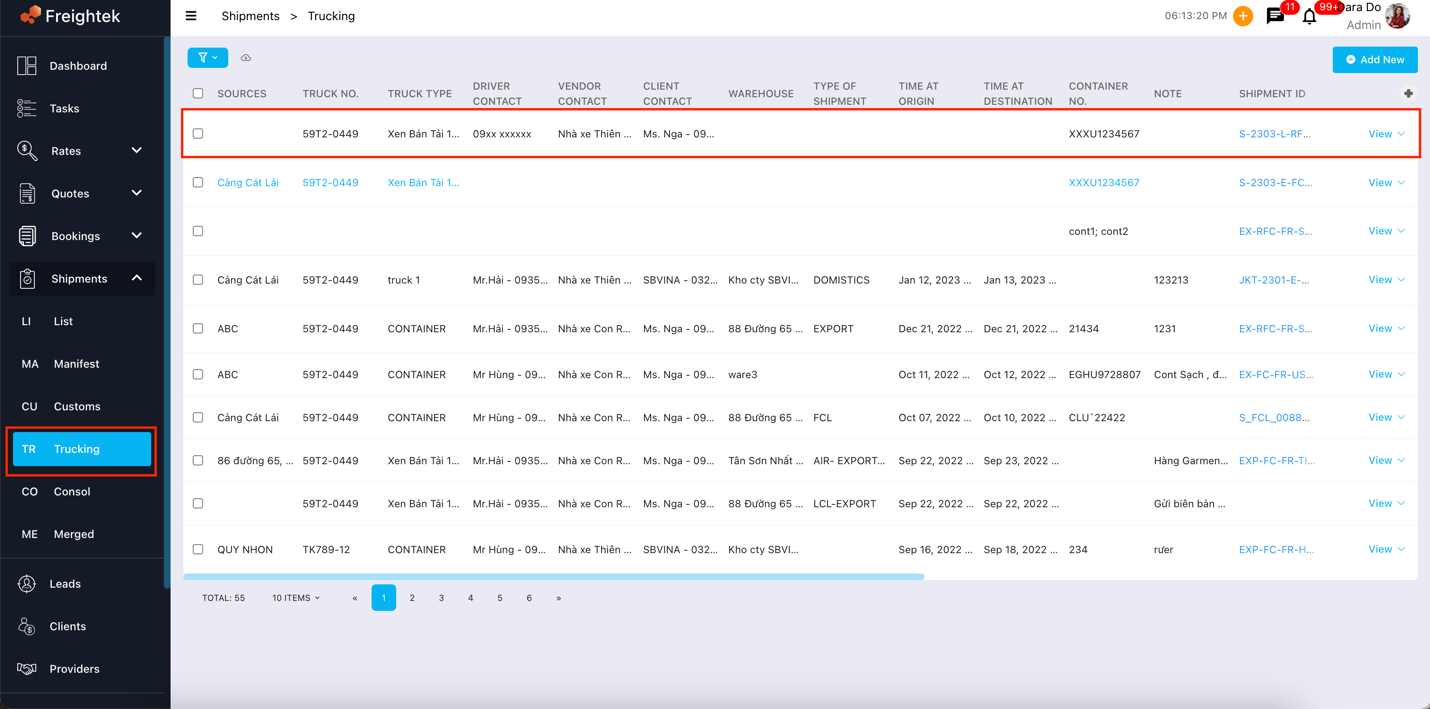This screenshot has width=1430, height=709.
Task: Click the TRUCK NO. column header
Action: (330, 93)
